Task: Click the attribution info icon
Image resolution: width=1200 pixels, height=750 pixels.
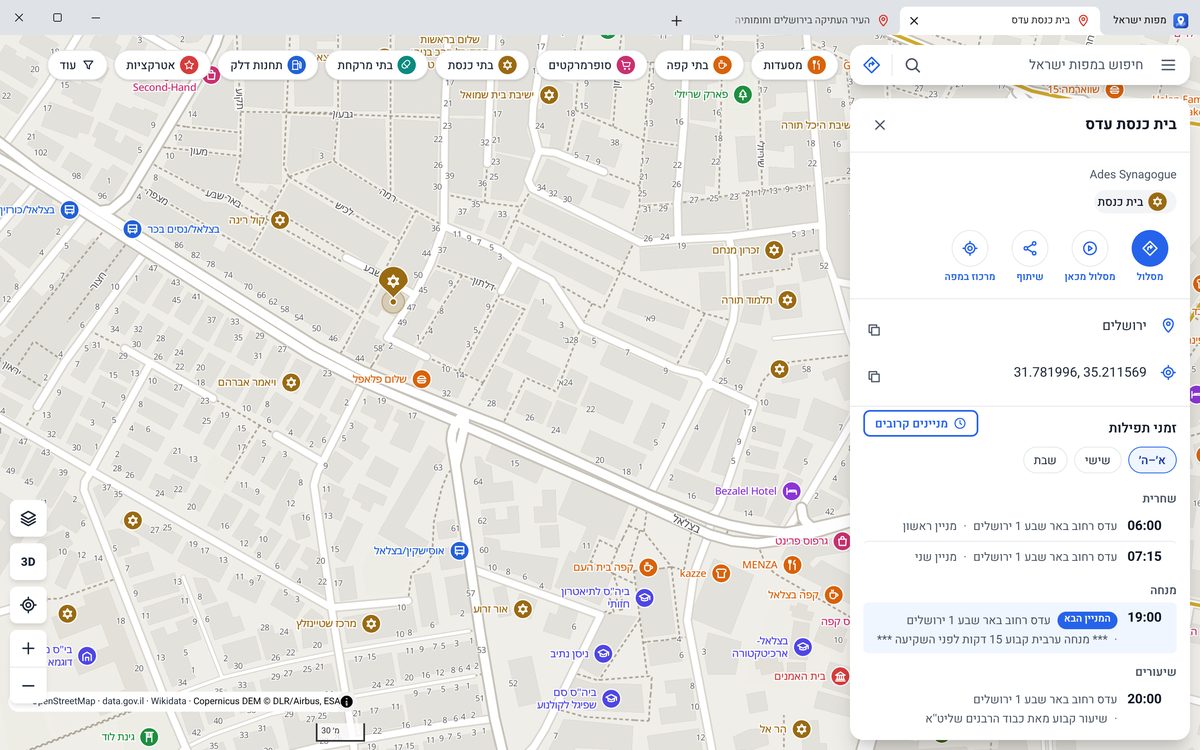Action: pyautogui.click(x=346, y=701)
